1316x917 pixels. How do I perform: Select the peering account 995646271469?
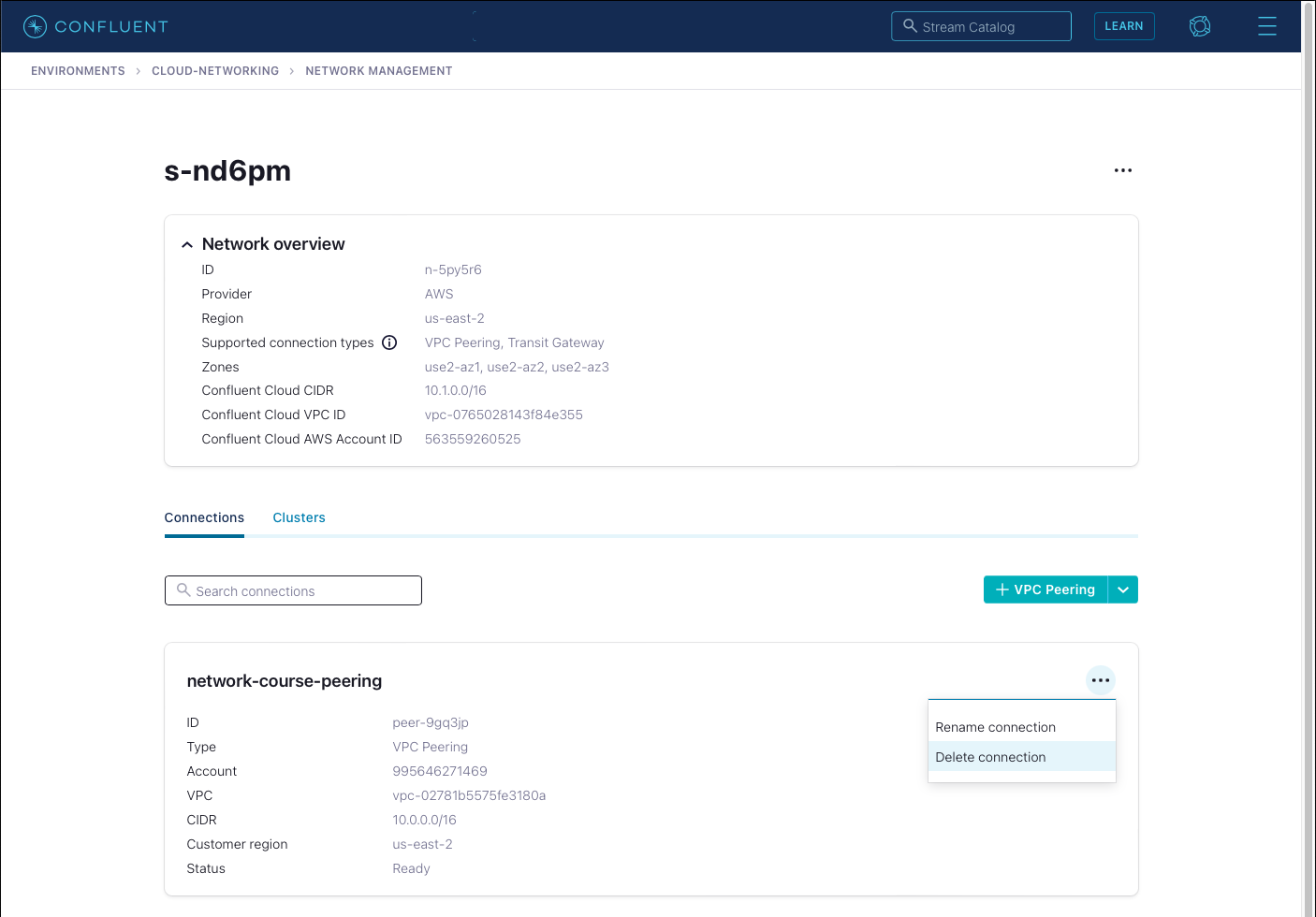pyautogui.click(x=440, y=771)
